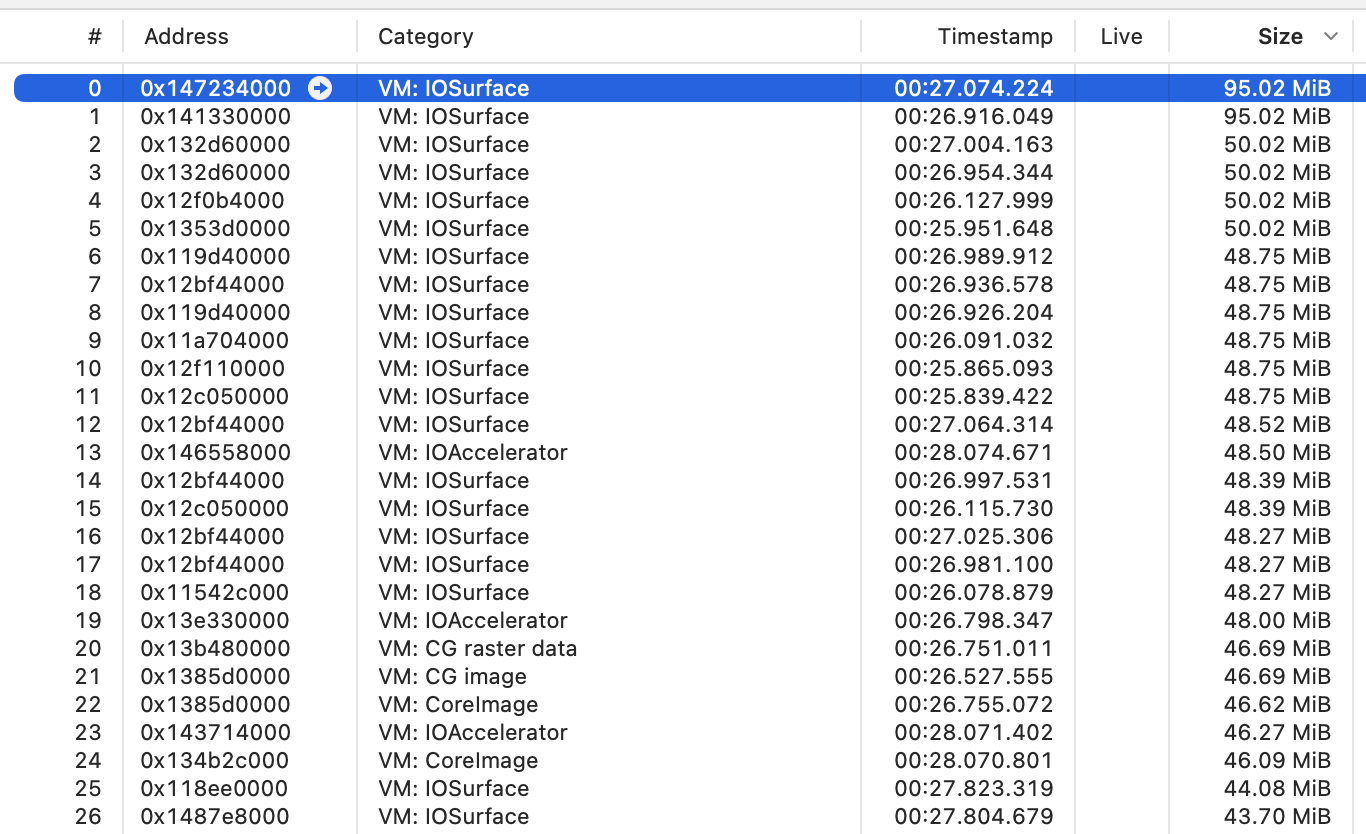Screen dimensions: 1366x834
Task: Sort by the Timestamp column header
Action: coord(994,37)
